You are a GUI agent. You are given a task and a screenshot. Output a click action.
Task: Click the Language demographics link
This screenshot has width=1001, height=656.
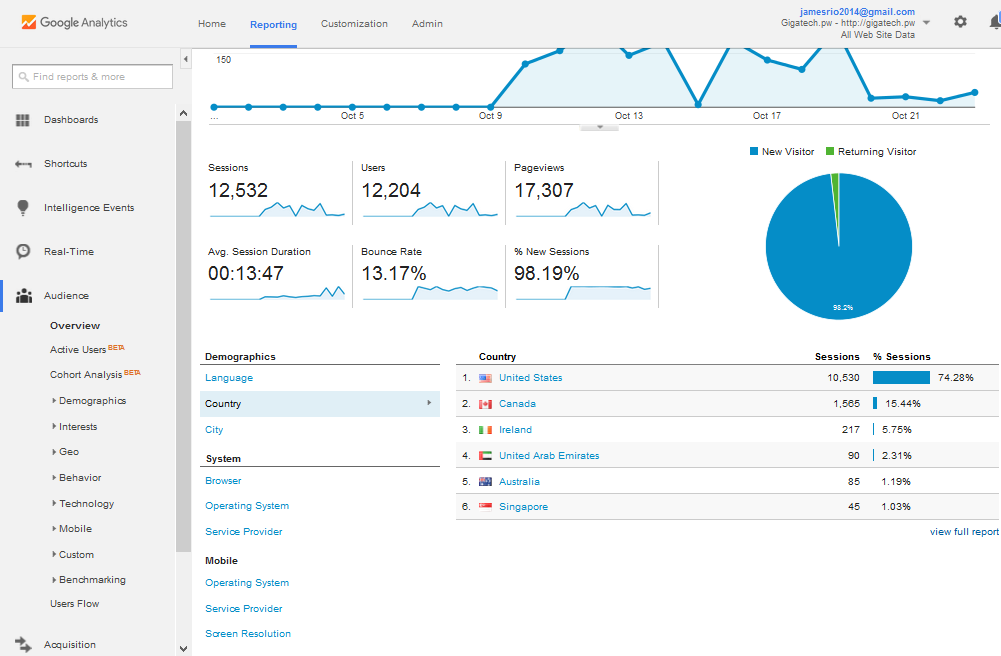pyautogui.click(x=229, y=378)
